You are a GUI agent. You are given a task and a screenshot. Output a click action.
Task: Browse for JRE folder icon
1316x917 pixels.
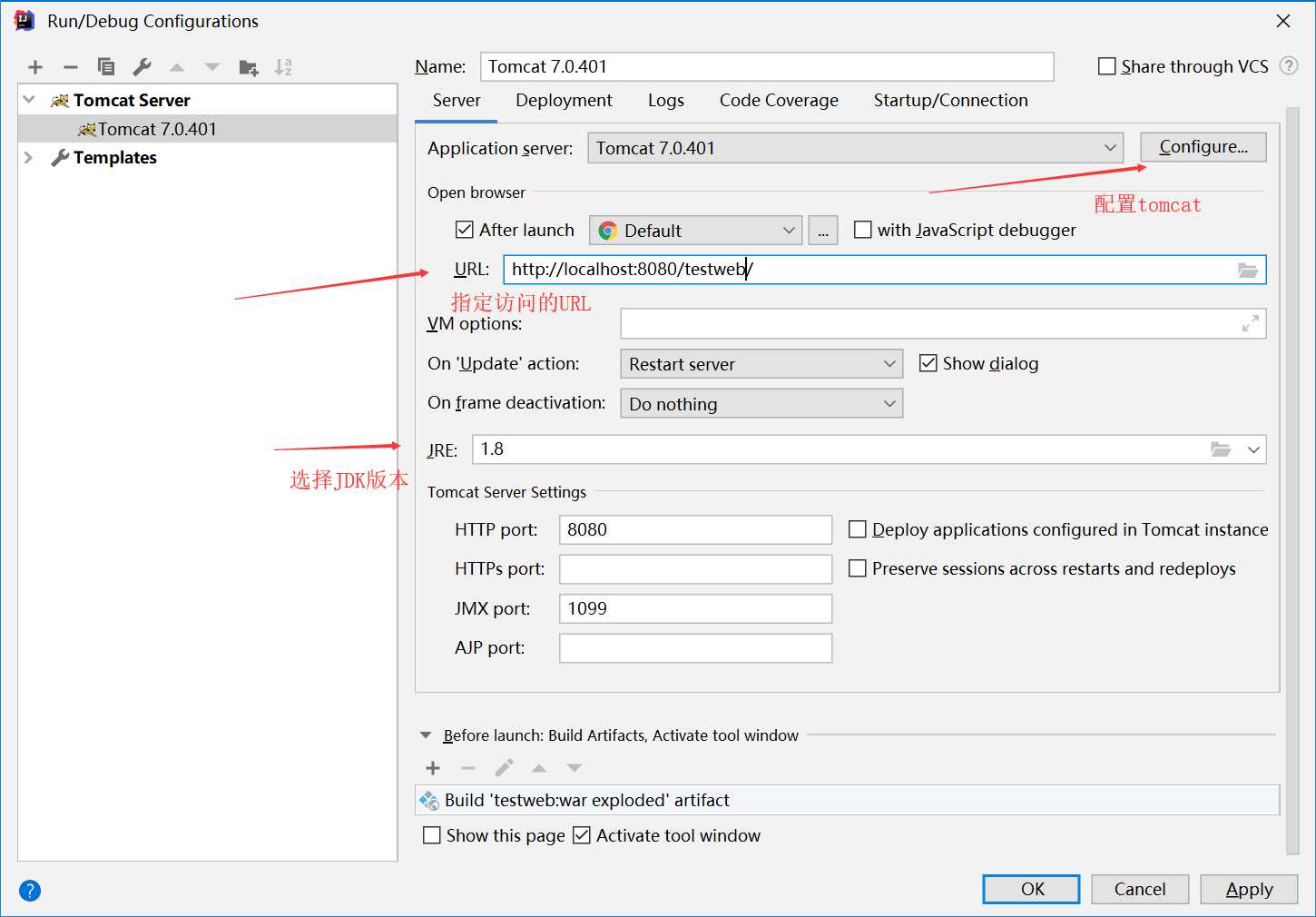pyautogui.click(x=1221, y=449)
